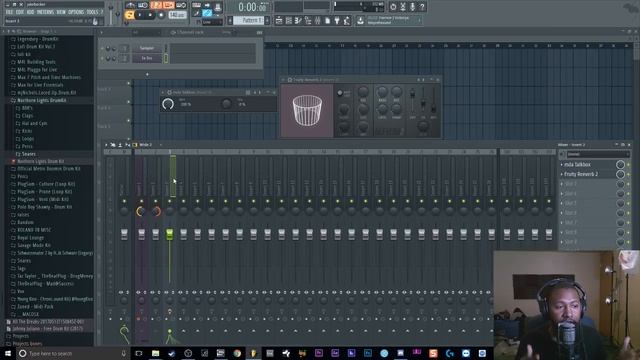
Task: Click the add channel plus button
Action: (147, 75)
